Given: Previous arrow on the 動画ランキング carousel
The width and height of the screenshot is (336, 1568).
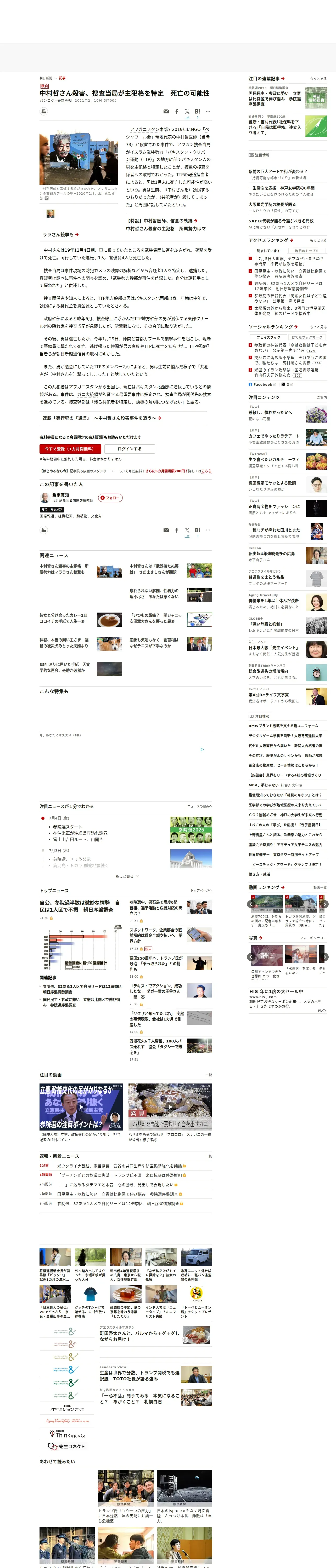Looking at the screenshot, I should point(252,904).
